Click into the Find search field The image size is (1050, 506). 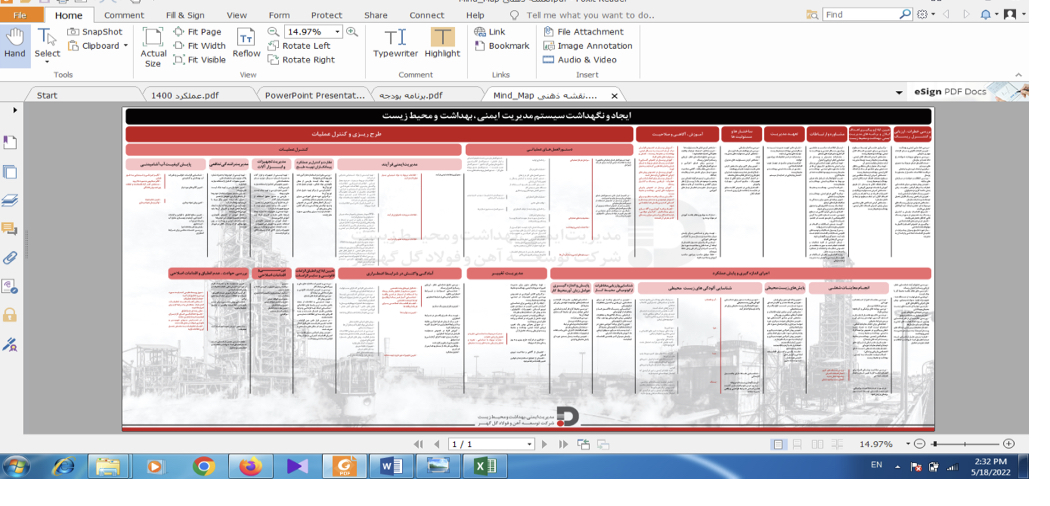(859, 14)
